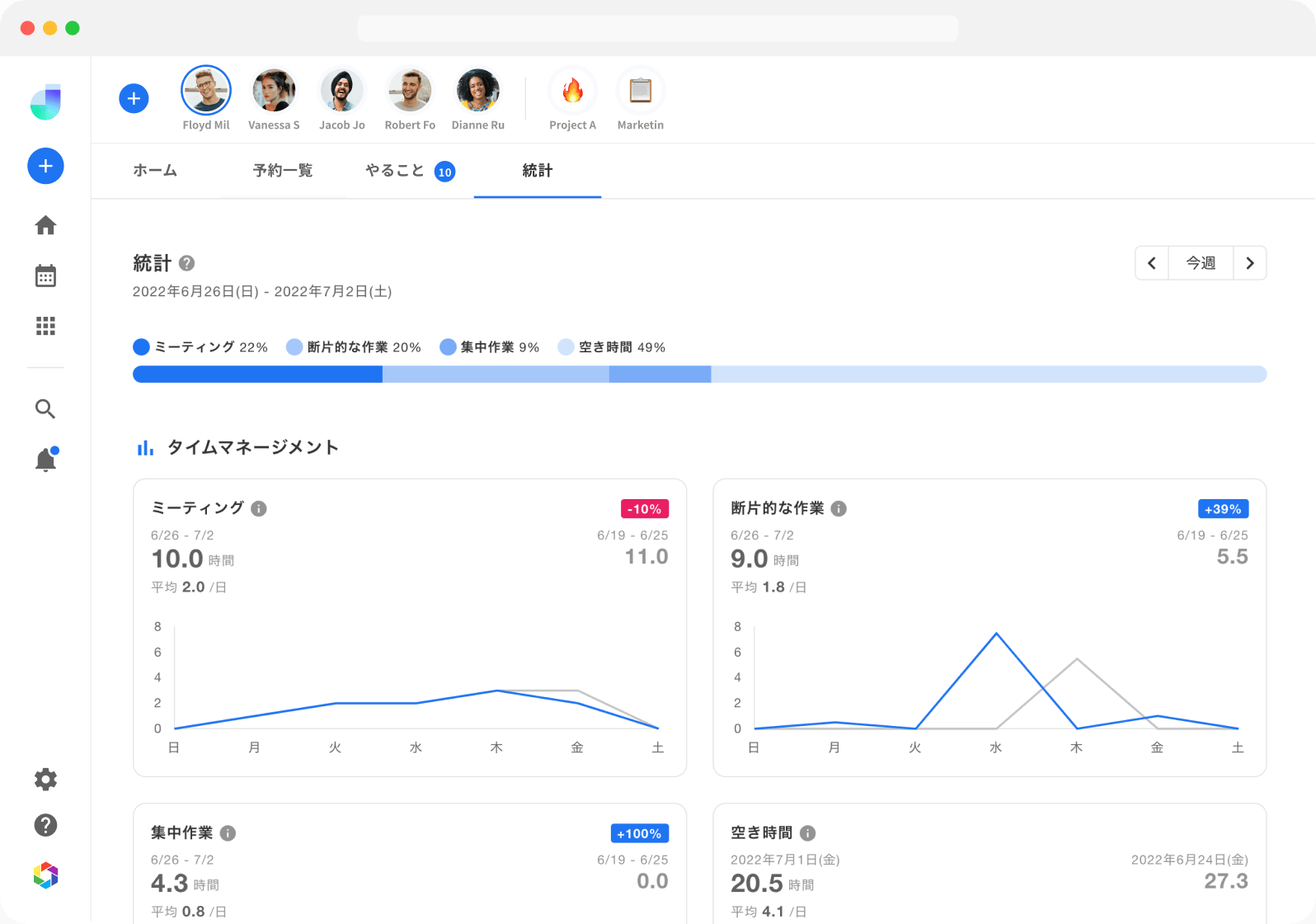Click the 空き時間 49% legend dot
The width and height of the screenshot is (1316, 924).
566,346
